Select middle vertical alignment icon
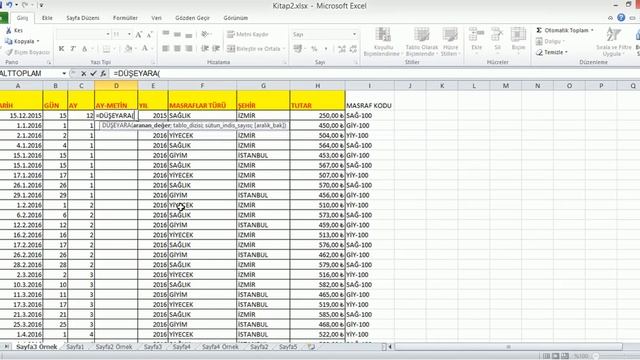 177,34
